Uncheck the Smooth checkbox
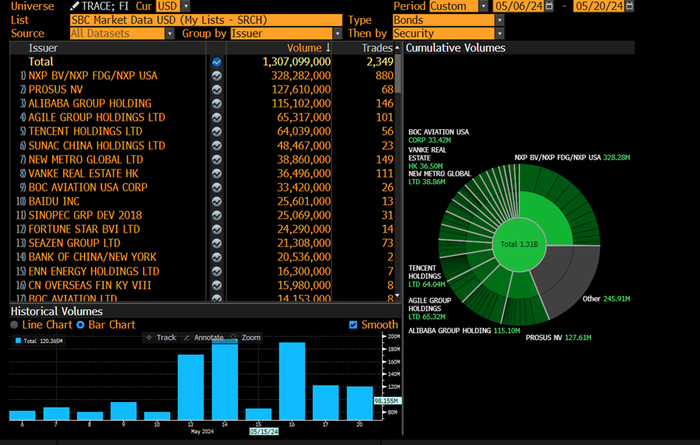The width and height of the screenshot is (700, 445). 353,325
